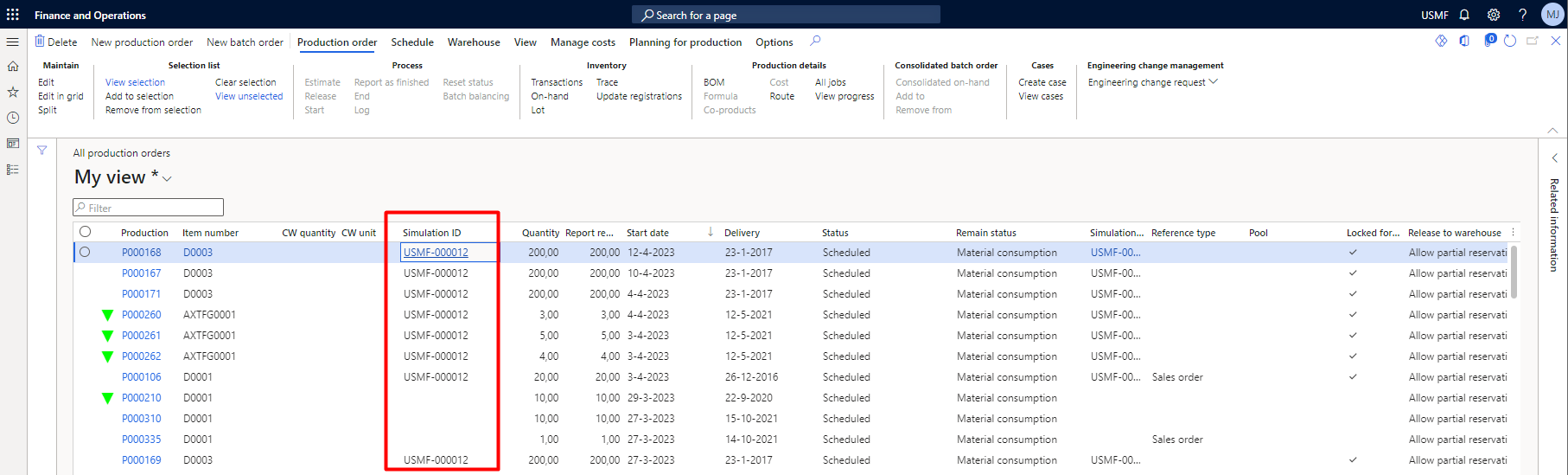Screen dimensions: 1568x475
Task: Open Warehouse tab
Action: click(x=474, y=42)
